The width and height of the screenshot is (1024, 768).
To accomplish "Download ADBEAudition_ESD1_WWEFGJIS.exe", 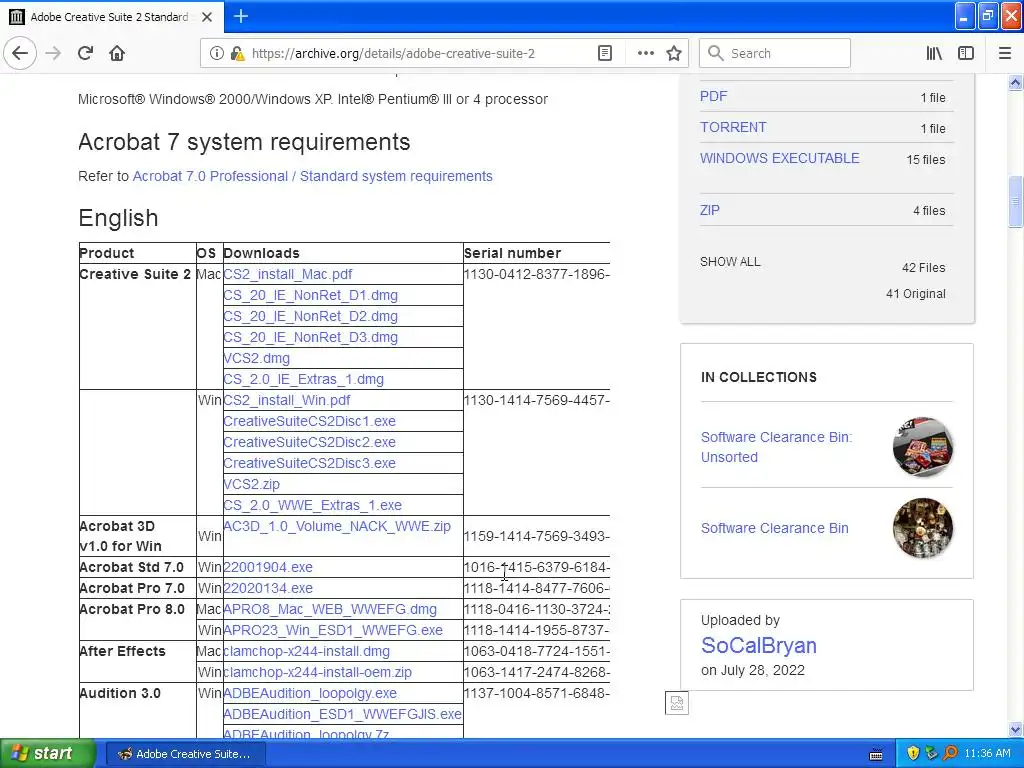I will click(x=342, y=714).
